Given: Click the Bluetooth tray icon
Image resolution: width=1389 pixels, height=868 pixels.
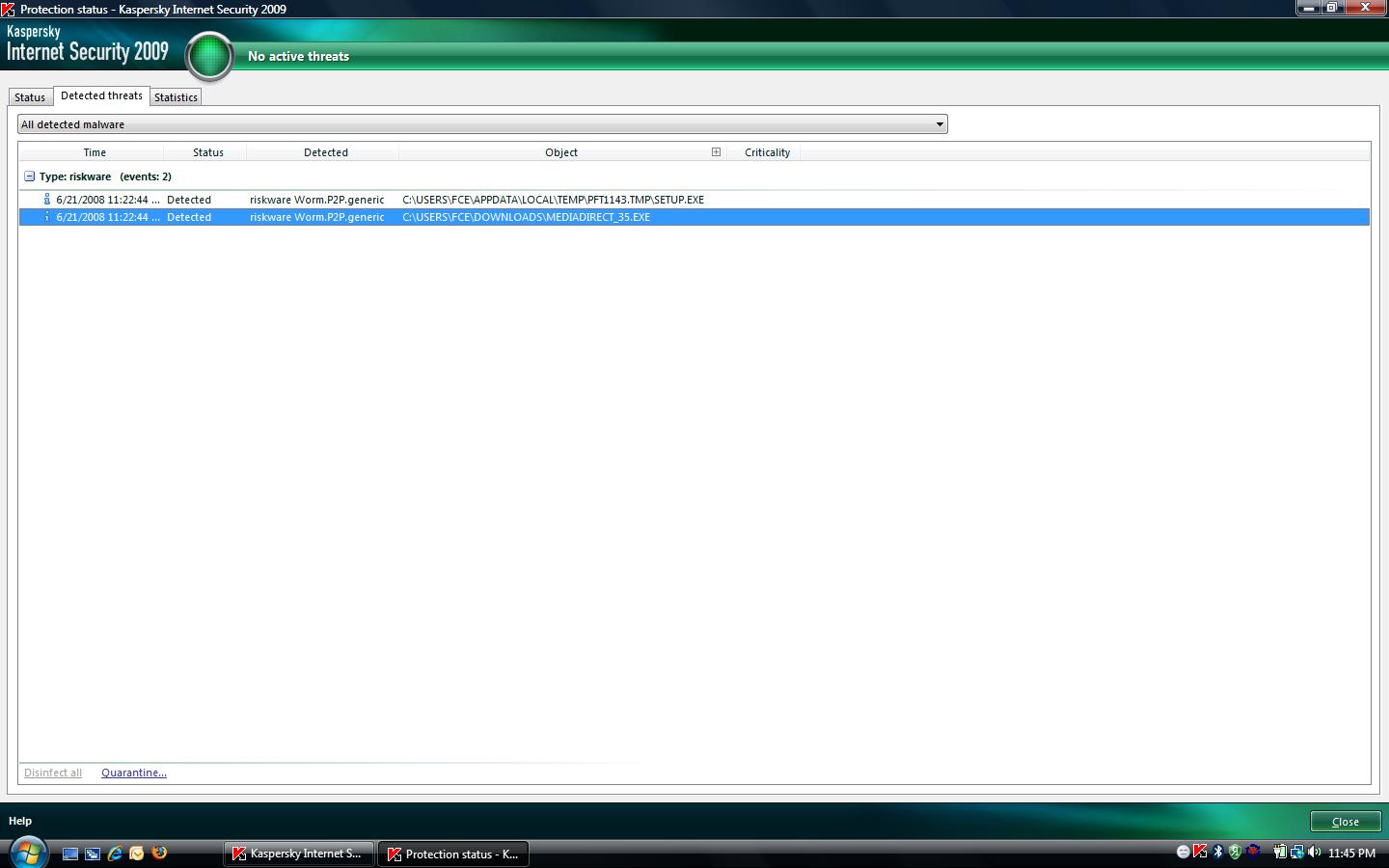Looking at the screenshot, I should [1218, 852].
